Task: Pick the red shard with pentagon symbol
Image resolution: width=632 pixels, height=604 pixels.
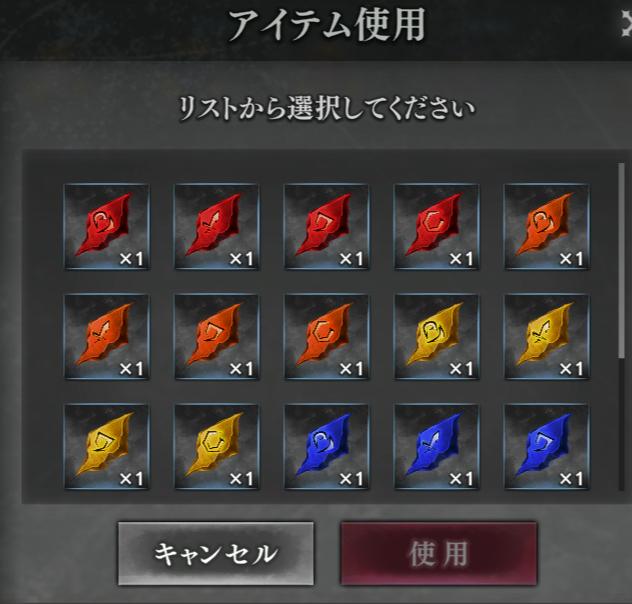Action: [x=327, y=226]
